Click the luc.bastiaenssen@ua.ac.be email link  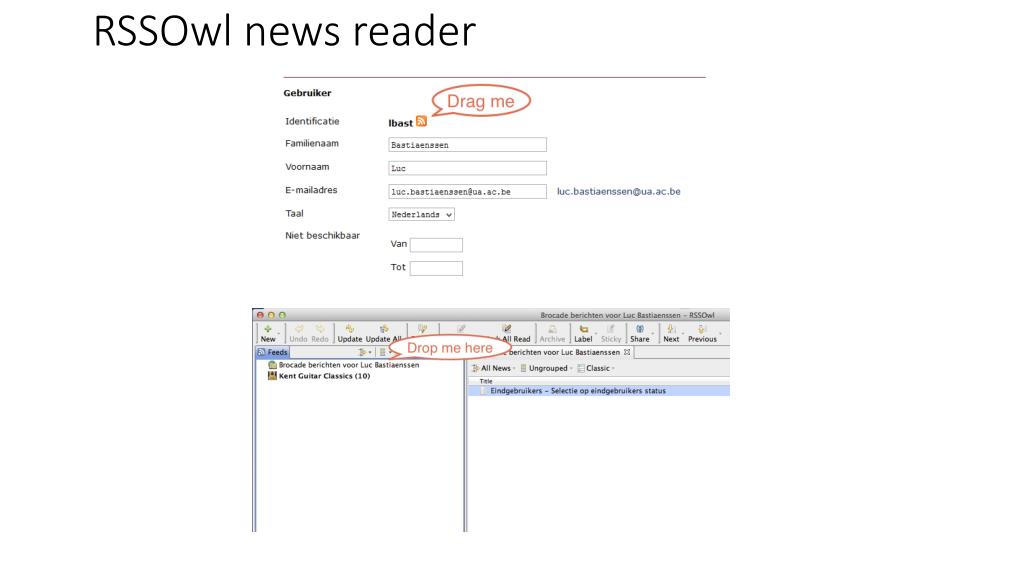point(618,191)
